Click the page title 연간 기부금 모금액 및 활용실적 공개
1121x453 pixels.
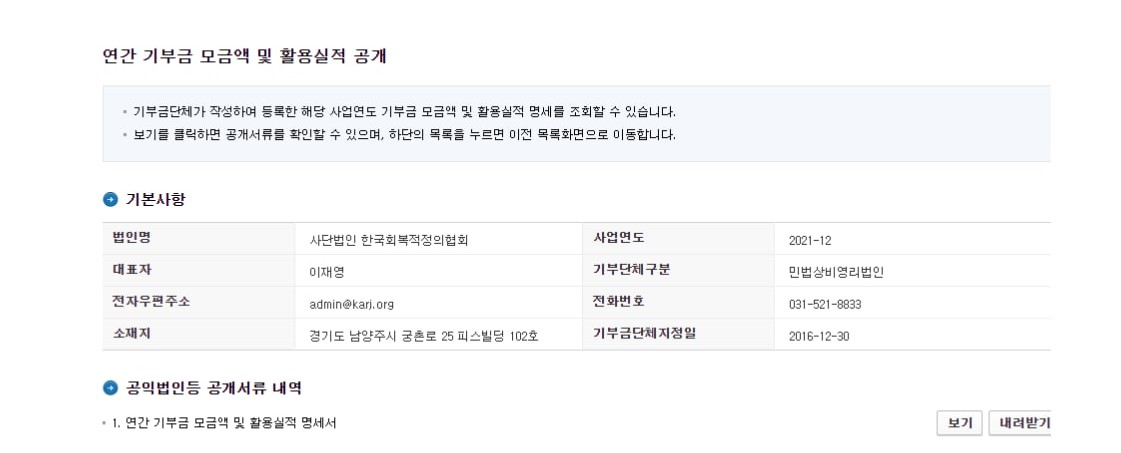click(245, 56)
